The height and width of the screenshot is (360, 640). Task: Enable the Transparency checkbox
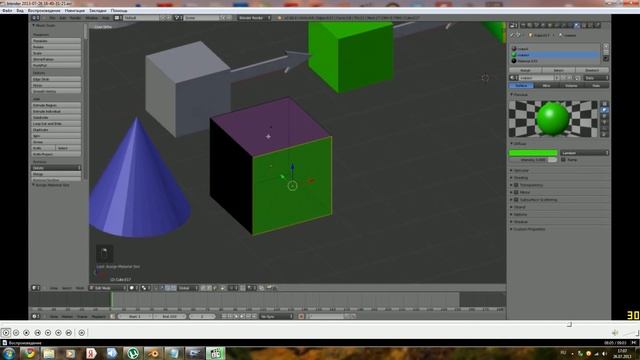pos(516,185)
